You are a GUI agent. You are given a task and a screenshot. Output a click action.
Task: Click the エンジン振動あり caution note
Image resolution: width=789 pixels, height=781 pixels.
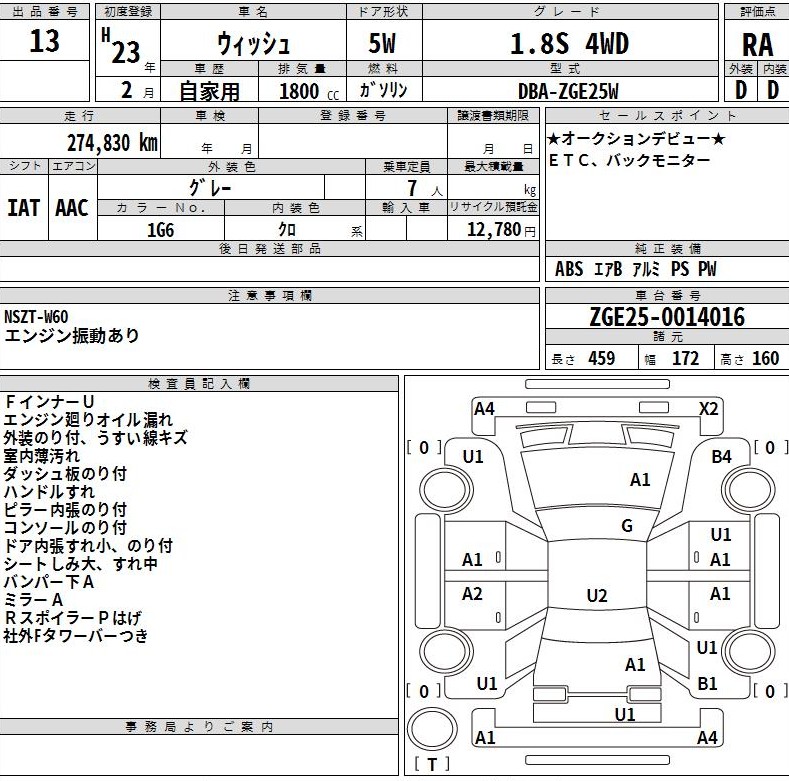pos(71,336)
